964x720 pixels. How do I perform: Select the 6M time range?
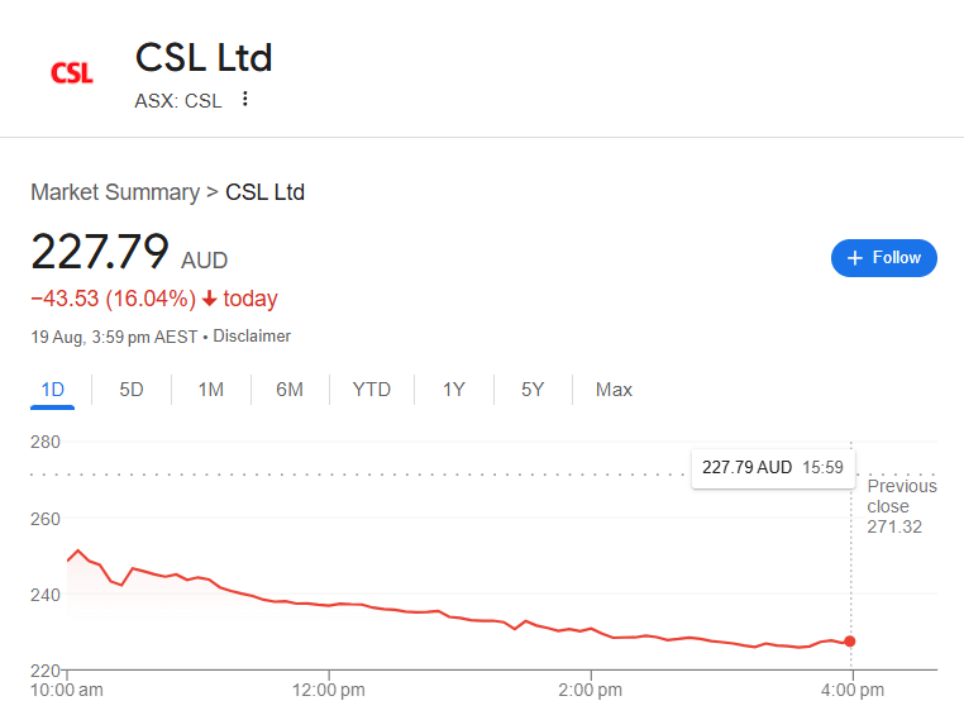tap(290, 389)
